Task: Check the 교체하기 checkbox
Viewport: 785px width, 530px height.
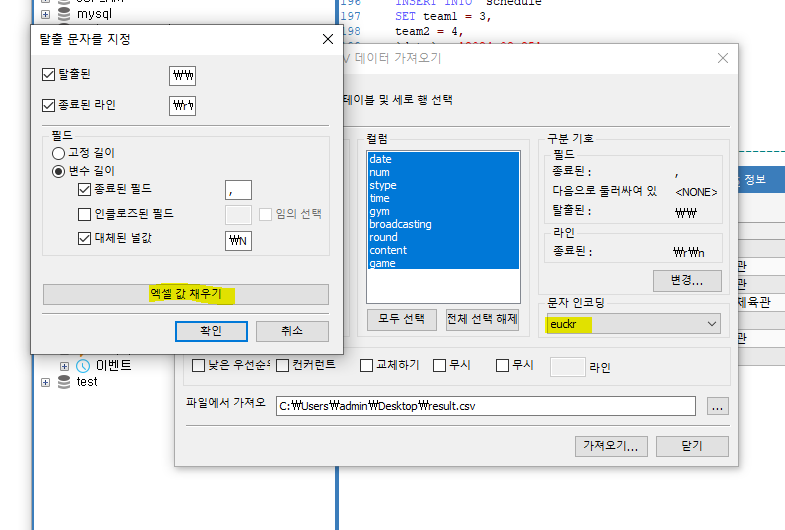Action: click(366, 365)
